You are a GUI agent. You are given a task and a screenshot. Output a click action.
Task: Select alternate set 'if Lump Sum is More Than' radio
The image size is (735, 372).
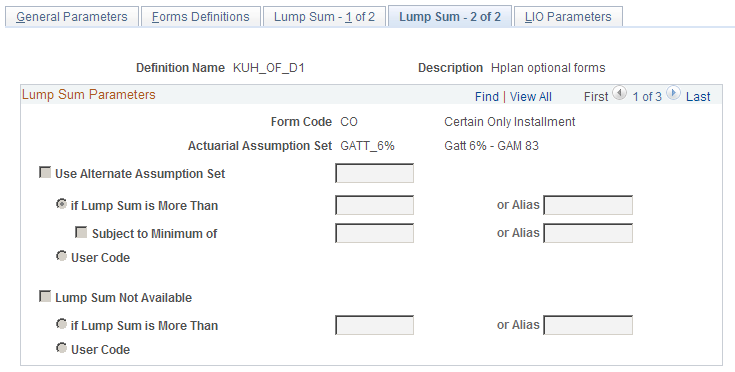(x=61, y=204)
